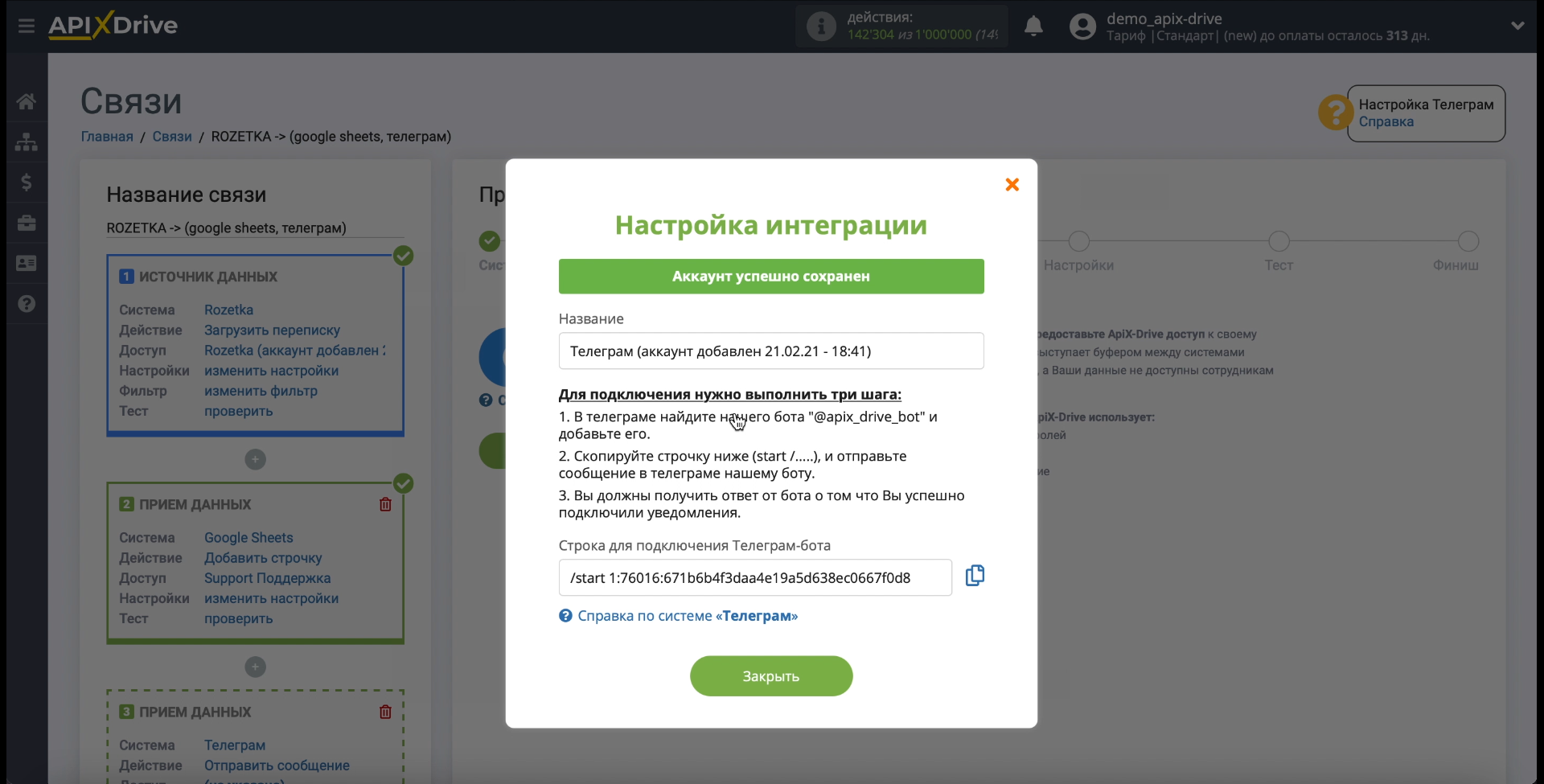Open Справка по системе Телеграм link

(688, 616)
